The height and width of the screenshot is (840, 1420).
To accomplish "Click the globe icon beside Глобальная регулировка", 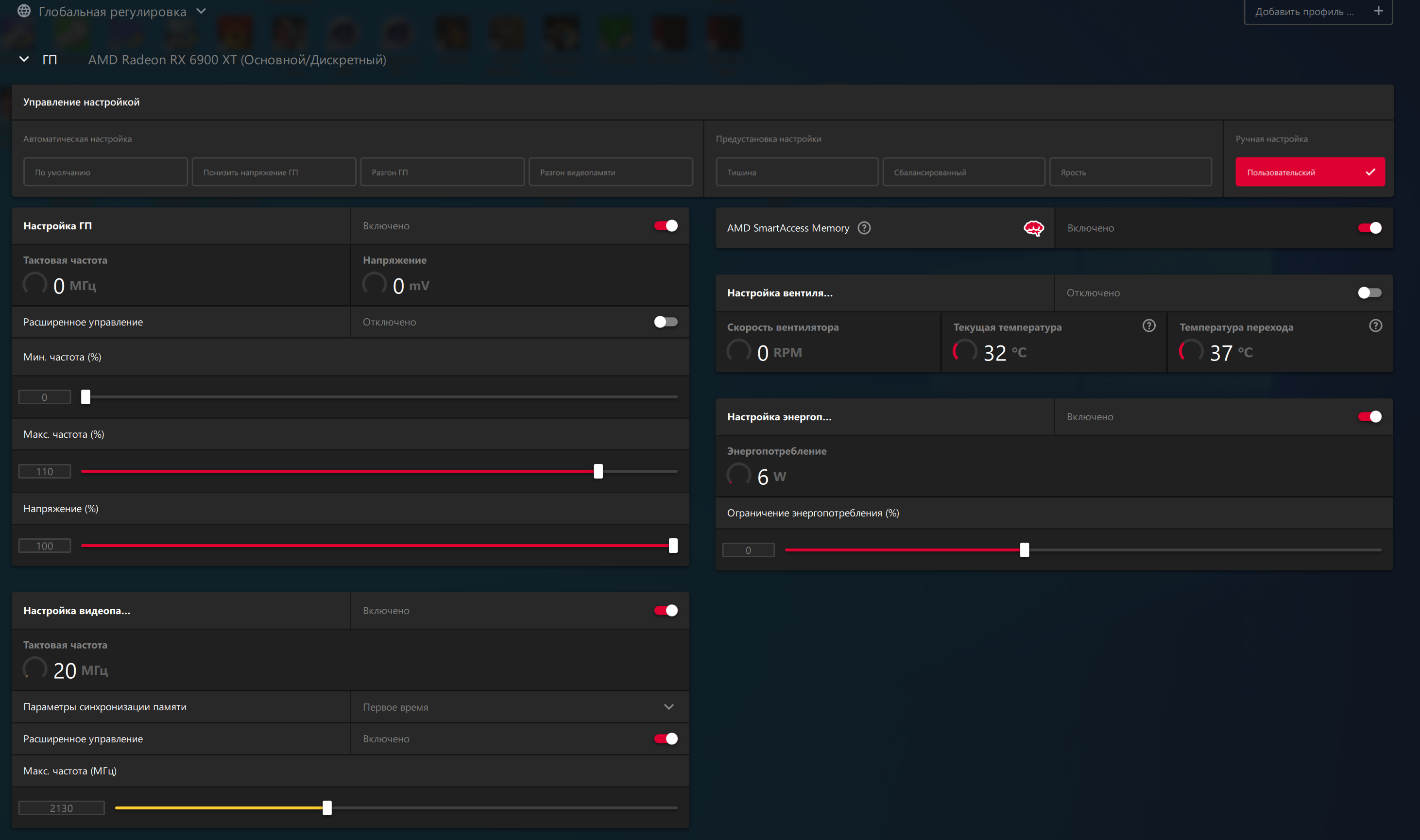I will (24, 11).
